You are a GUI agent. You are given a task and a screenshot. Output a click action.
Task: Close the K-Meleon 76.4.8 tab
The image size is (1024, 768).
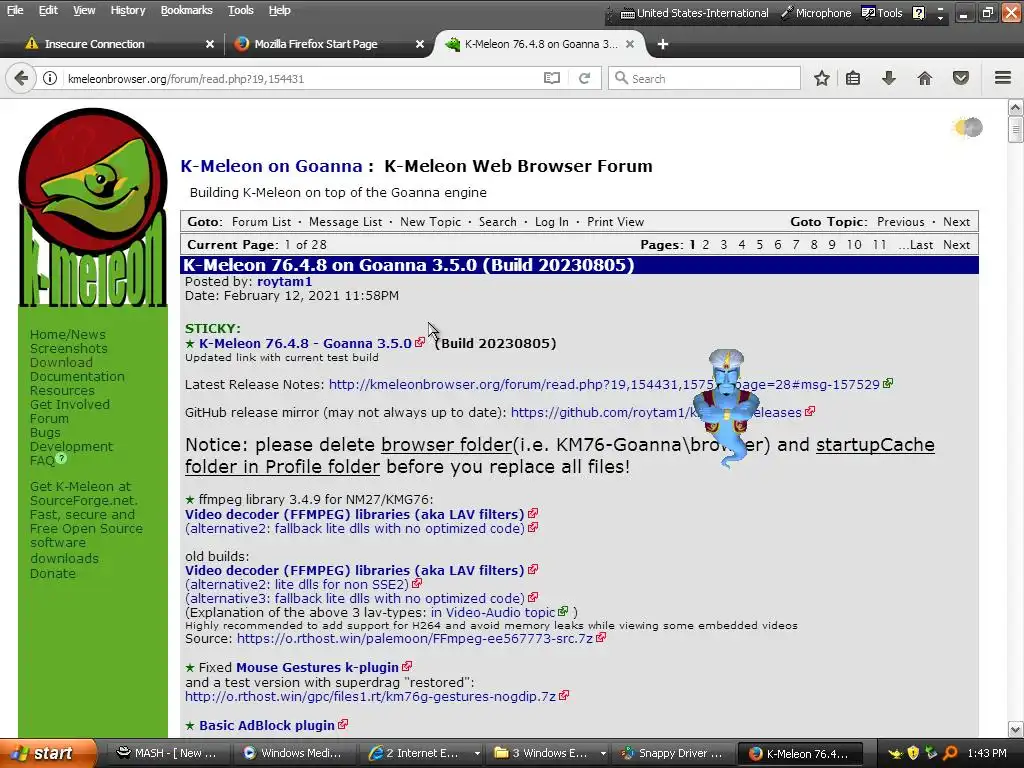630,44
